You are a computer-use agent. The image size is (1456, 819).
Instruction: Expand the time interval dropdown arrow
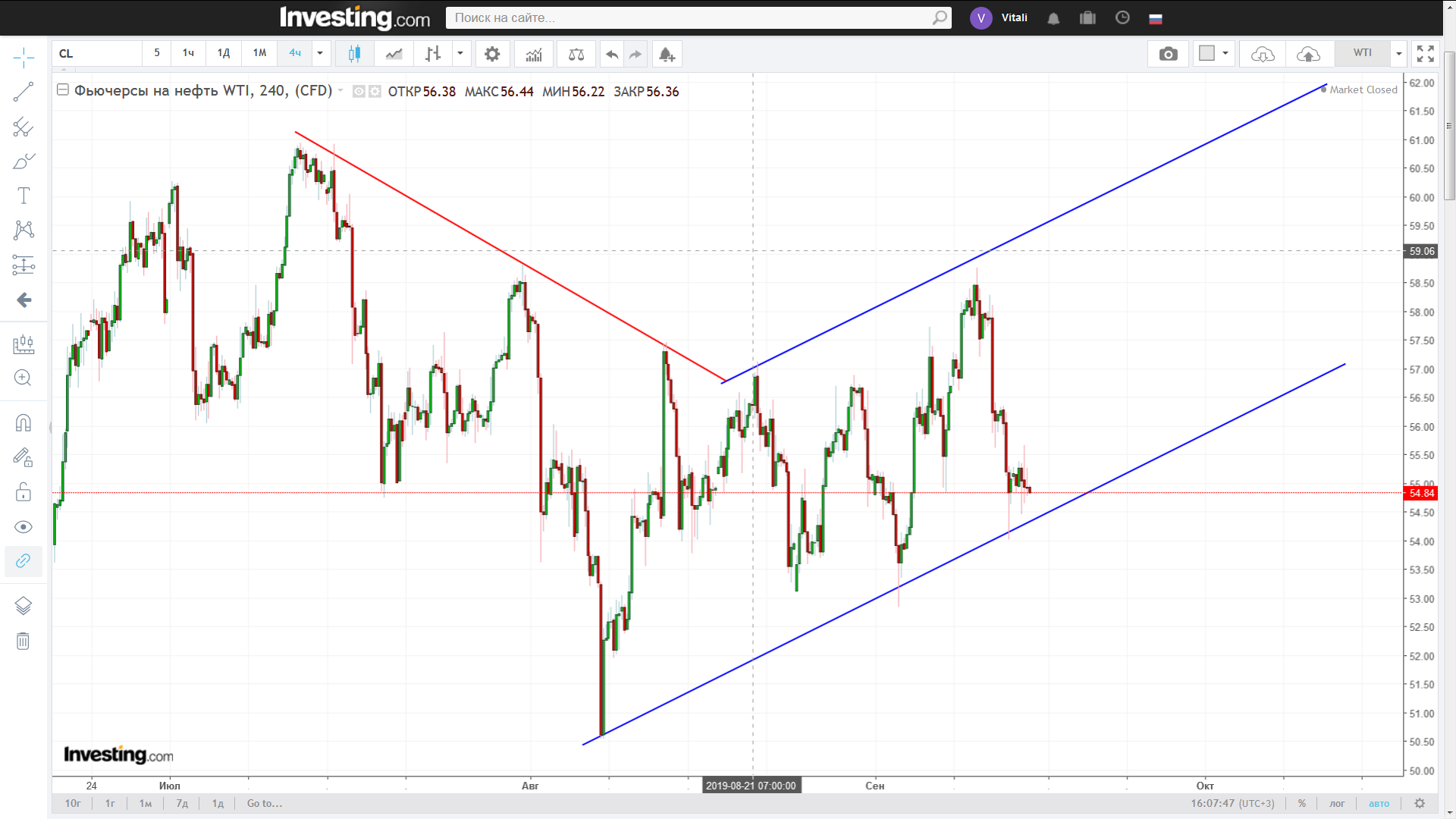pyautogui.click(x=320, y=53)
